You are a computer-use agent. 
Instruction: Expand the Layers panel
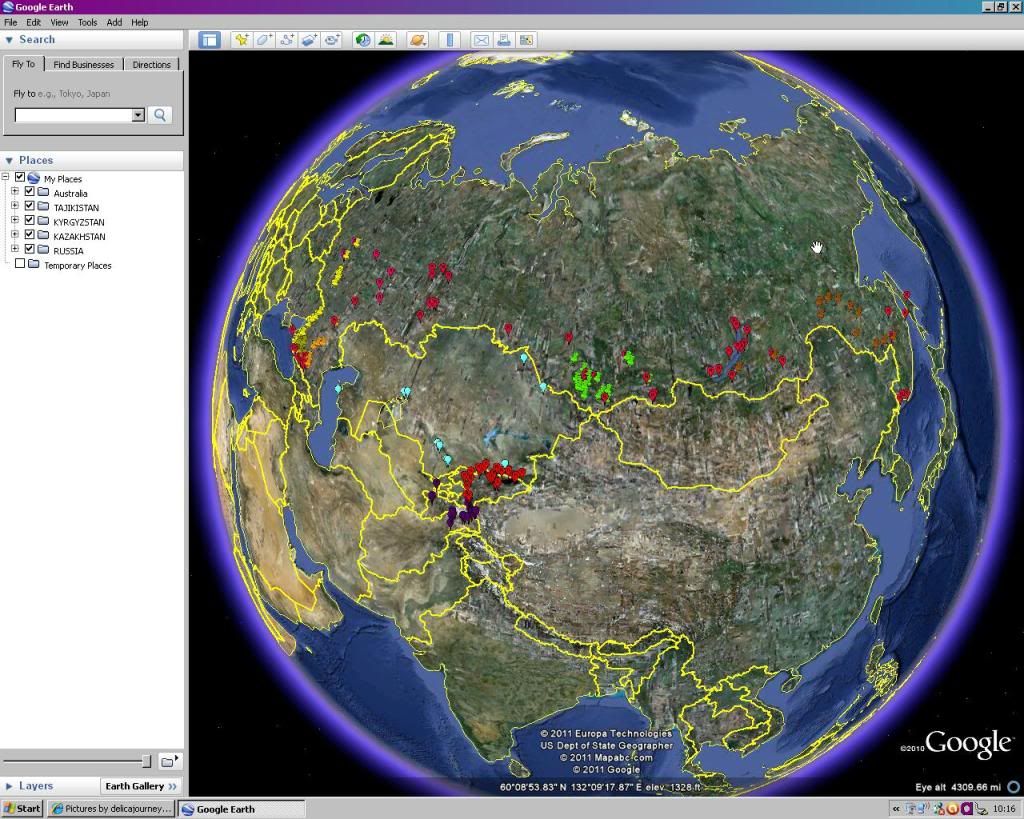9,786
